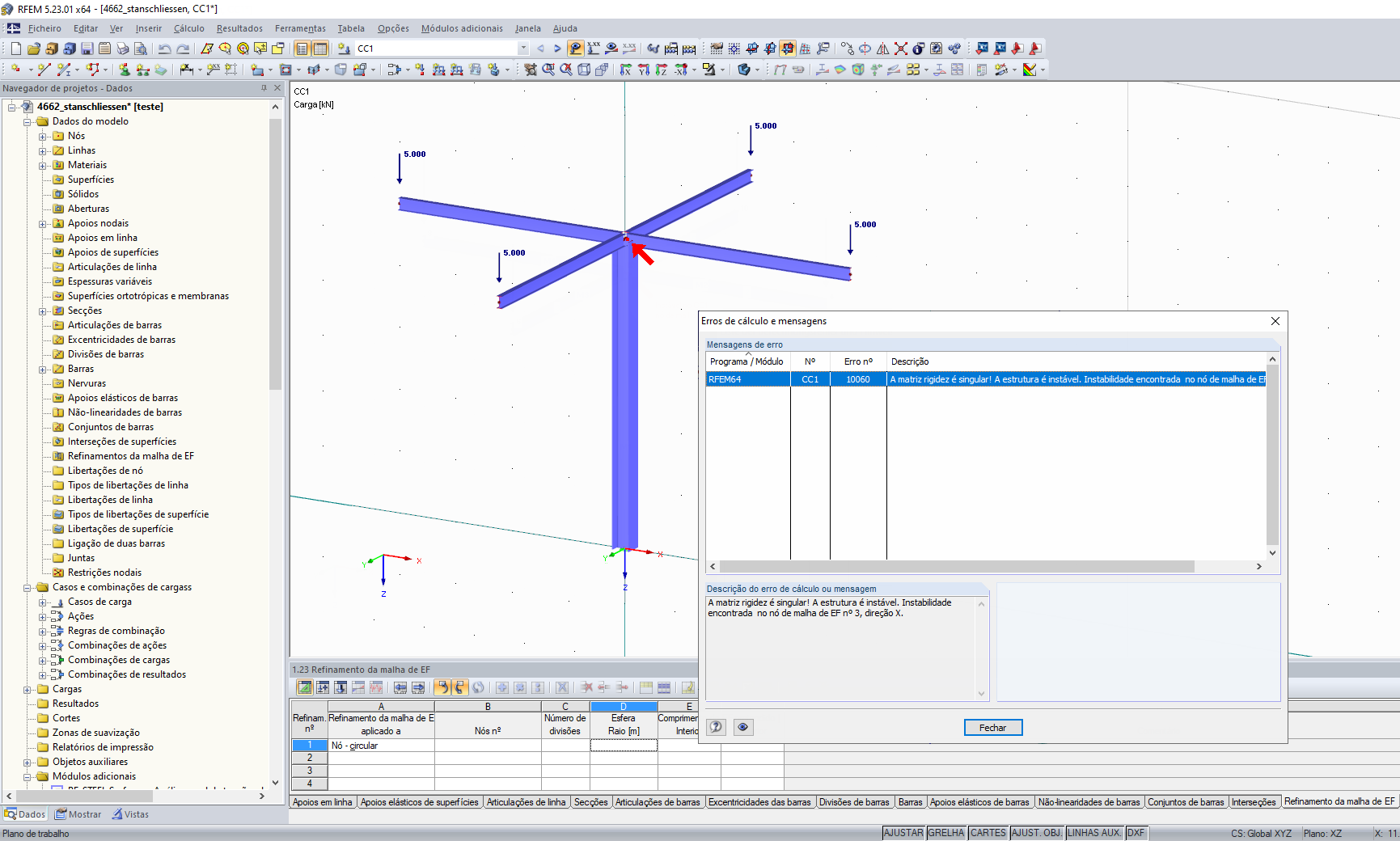Open the Módulos adicionais menu

(x=462, y=28)
